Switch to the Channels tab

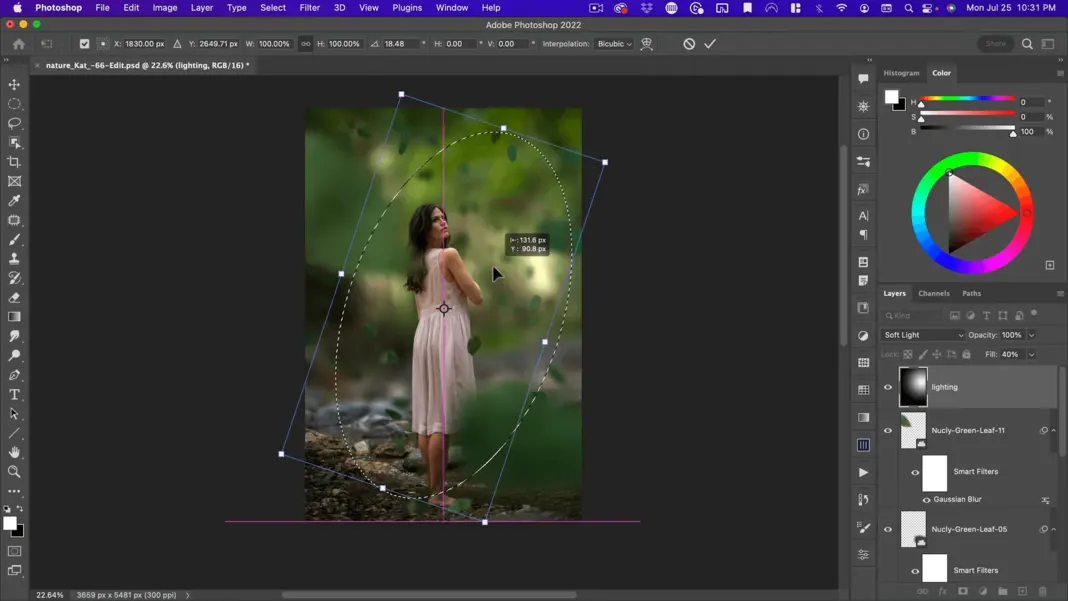coord(934,293)
